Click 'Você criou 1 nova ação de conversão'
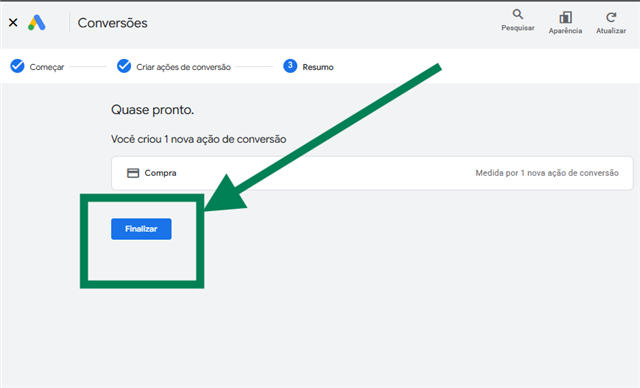Viewport: 640px width, 388px height. coord(198,139)
